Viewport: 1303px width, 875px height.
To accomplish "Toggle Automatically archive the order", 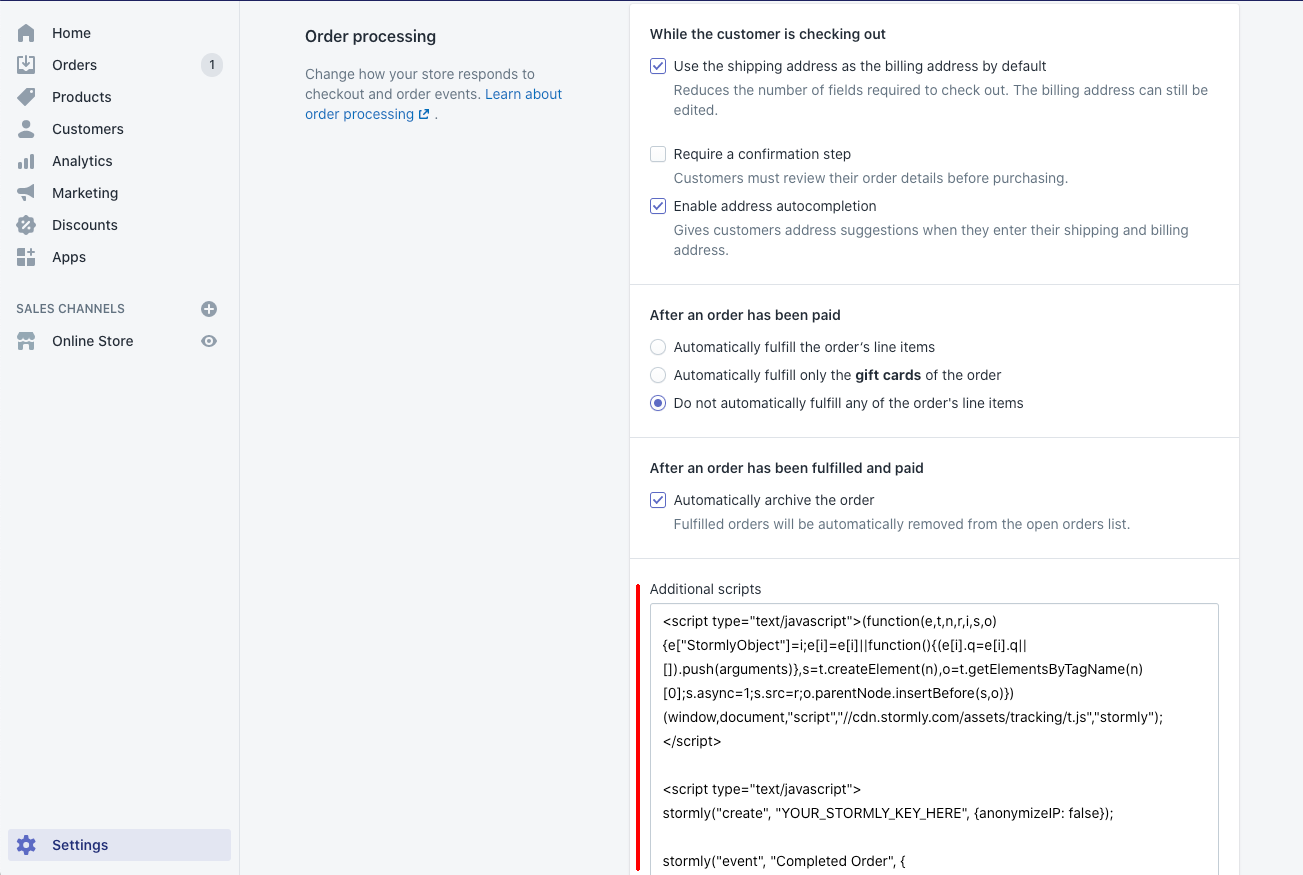I will pos(658,500).
